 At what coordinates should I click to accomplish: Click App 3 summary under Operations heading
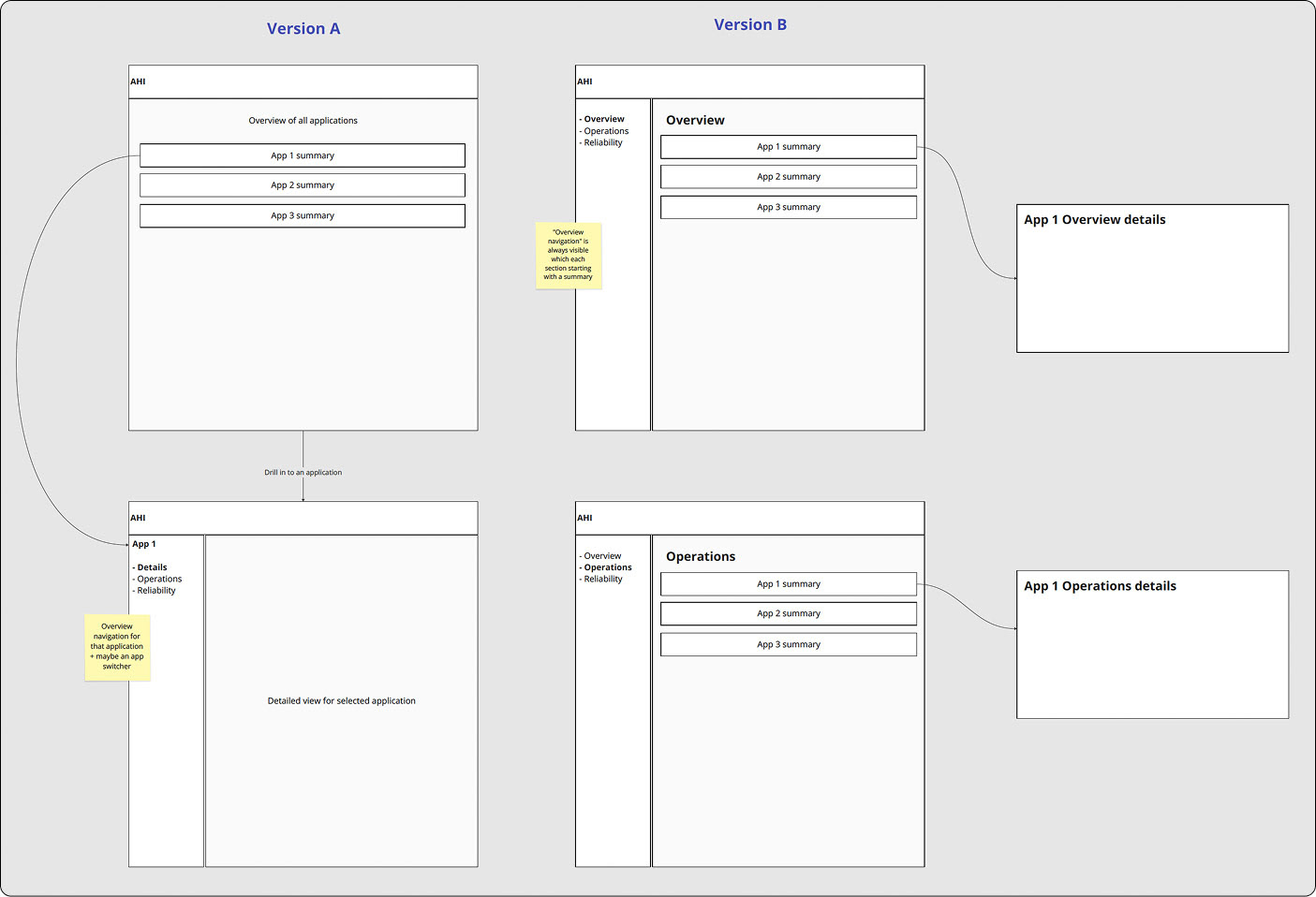(x=789, y=644)
